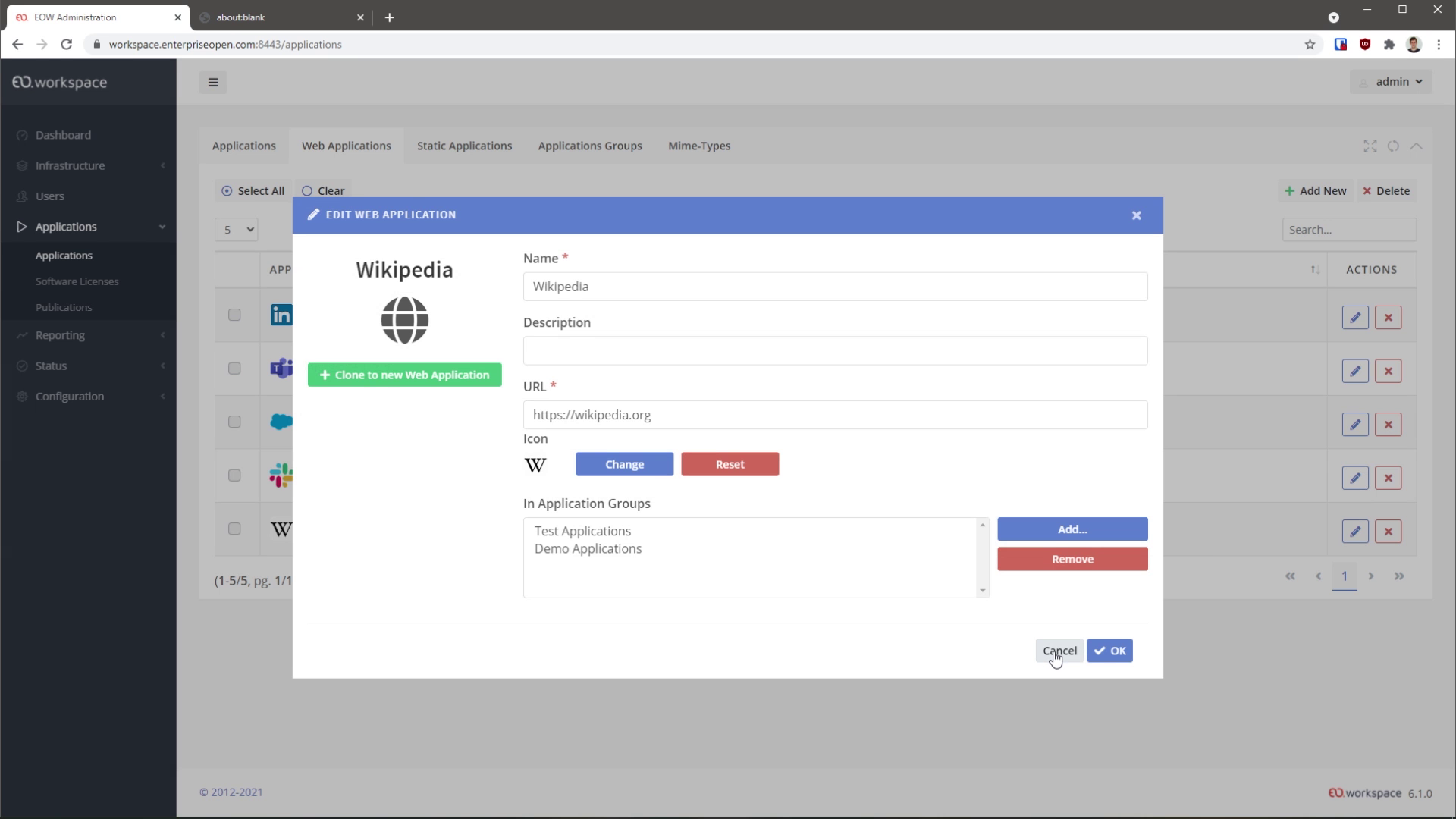
Task: Click Clone to new Web Application
Action: pos(404,375)
